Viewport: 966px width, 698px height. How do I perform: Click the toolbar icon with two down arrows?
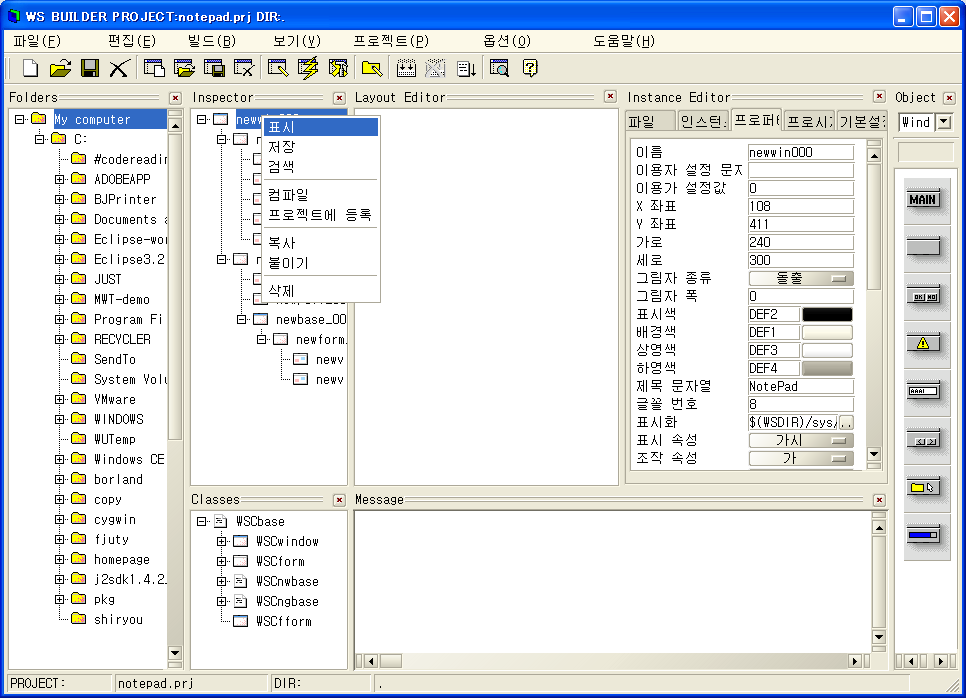[x=406, y=68]
